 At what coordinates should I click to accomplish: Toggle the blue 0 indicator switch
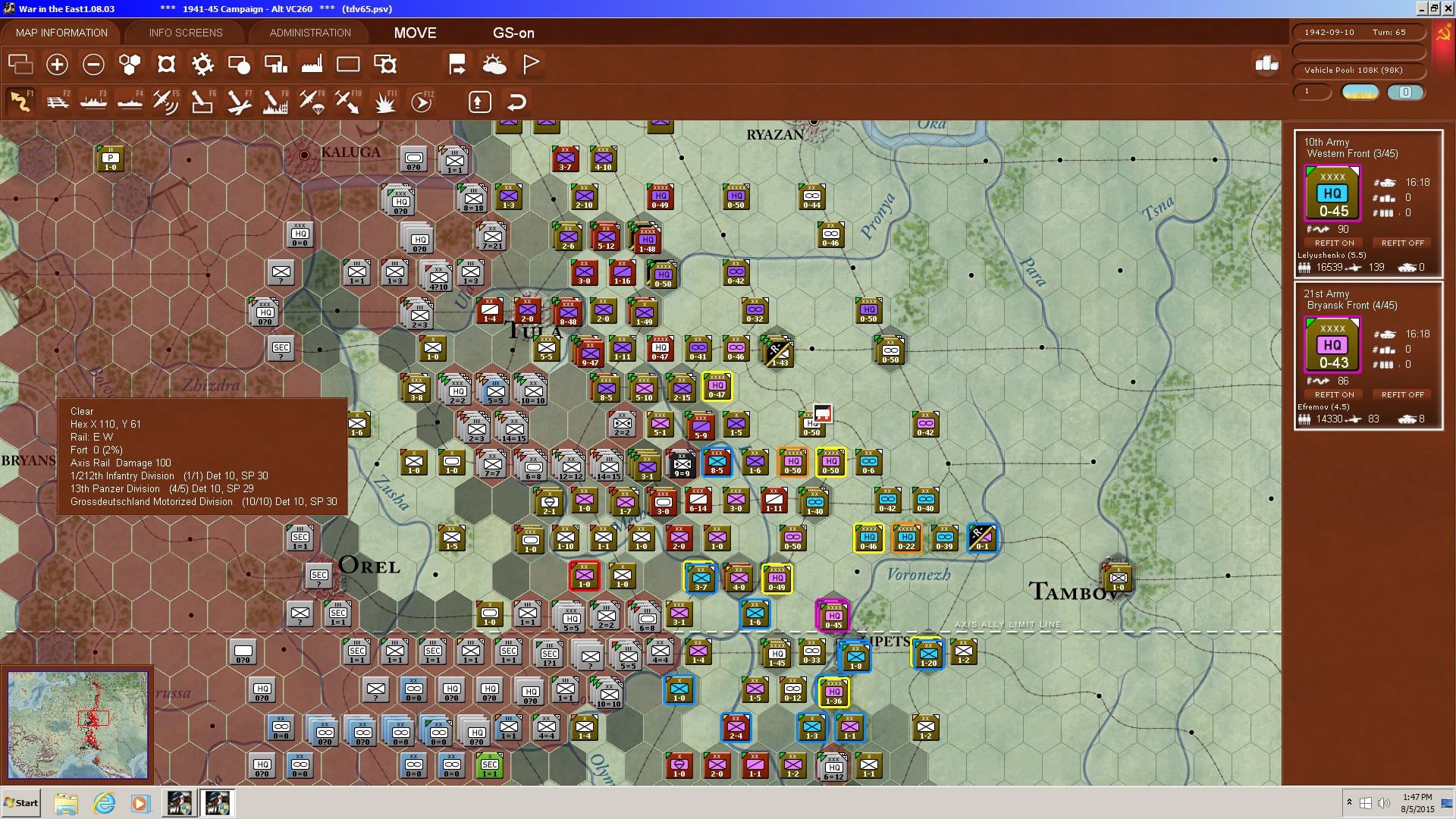coord(1405,92)
